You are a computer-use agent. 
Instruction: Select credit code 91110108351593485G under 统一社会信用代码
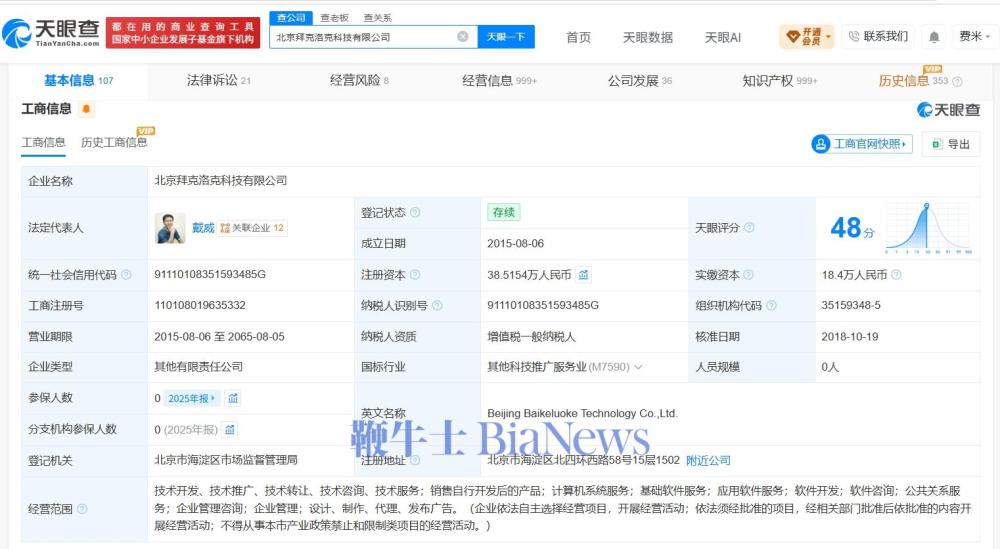(x=210, y=274)
